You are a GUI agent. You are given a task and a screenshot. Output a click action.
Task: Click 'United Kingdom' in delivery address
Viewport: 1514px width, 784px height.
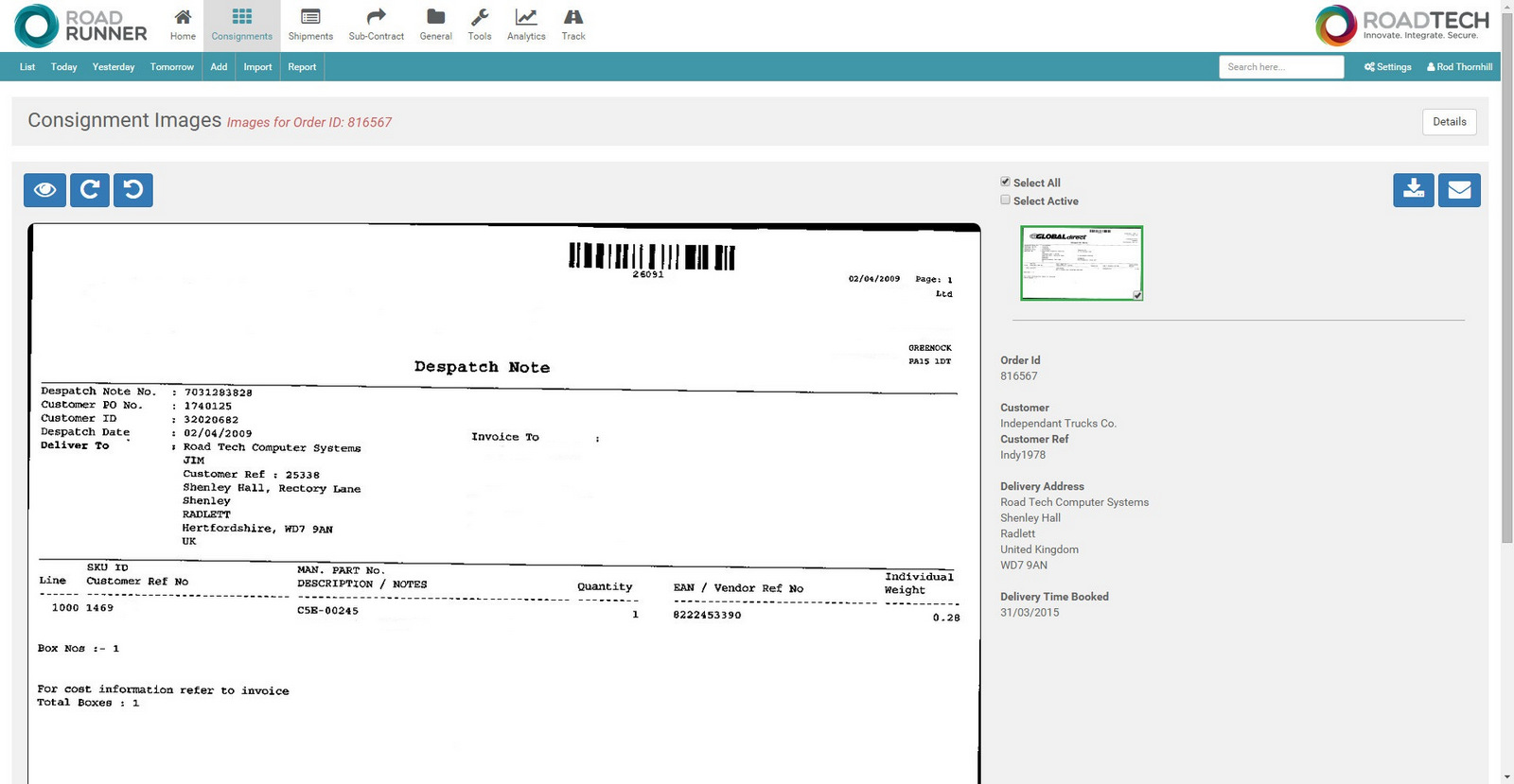point(1039,549)
